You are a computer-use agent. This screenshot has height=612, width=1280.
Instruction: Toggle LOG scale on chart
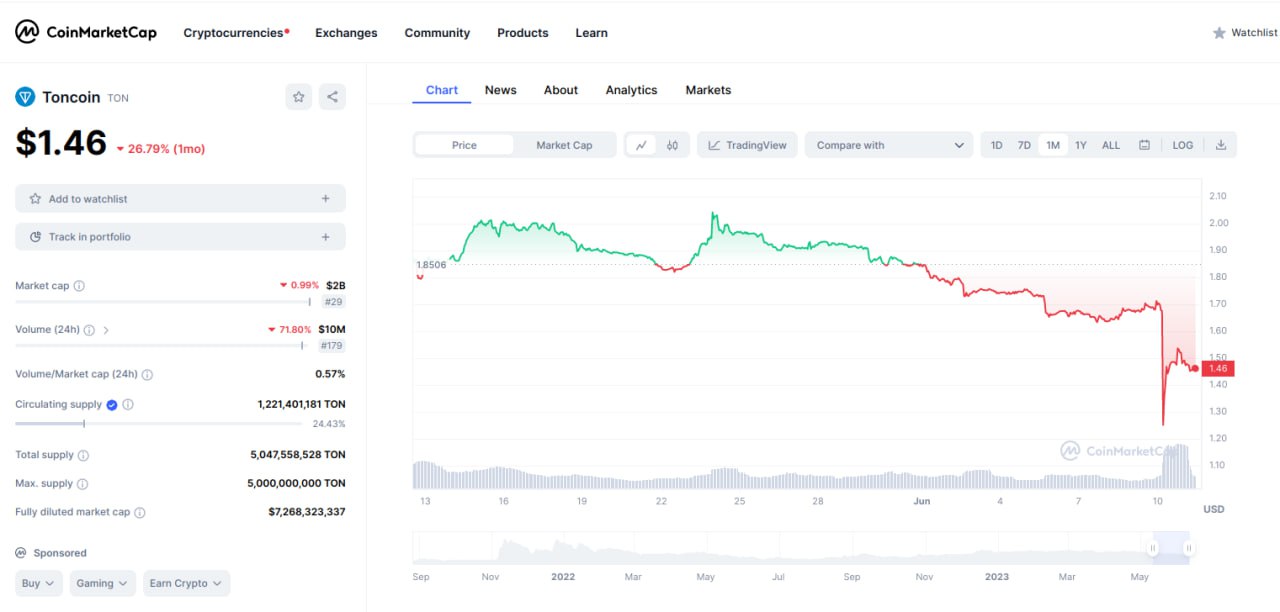point(1183,145)
